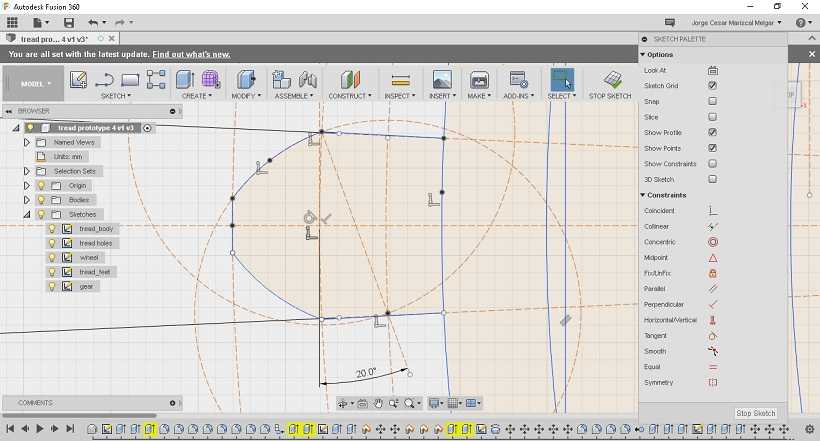
Task: Click the Save icon
Action: [x=69, y=22]
